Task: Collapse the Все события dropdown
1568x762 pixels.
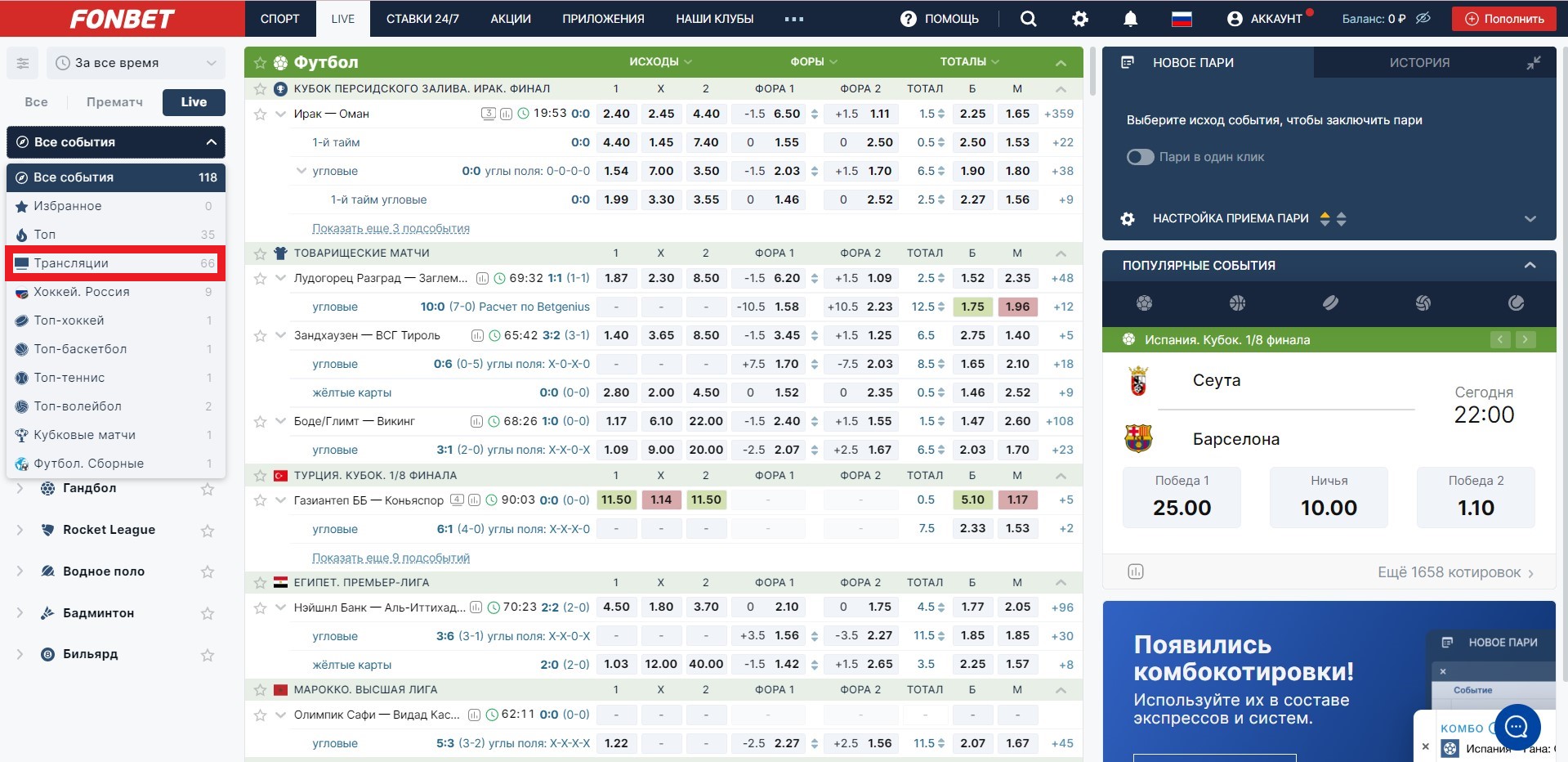Action: coord(116,142)
